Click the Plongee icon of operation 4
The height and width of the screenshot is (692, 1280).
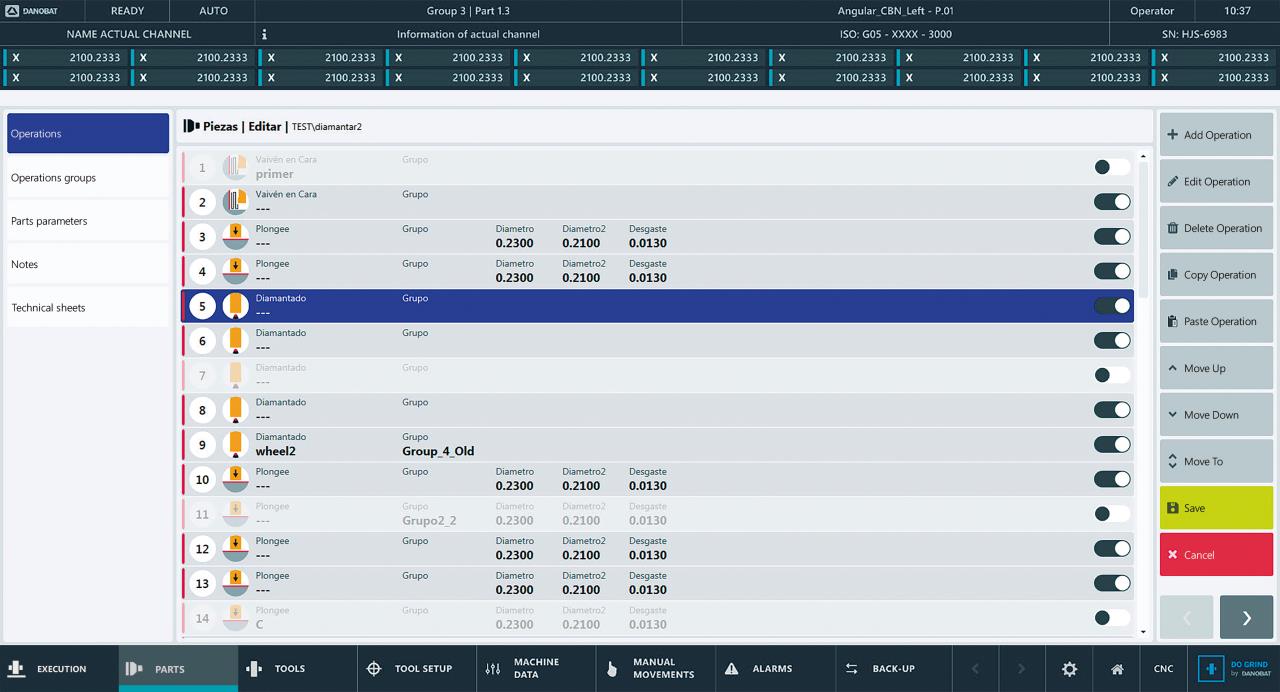(x=235, y=272)
